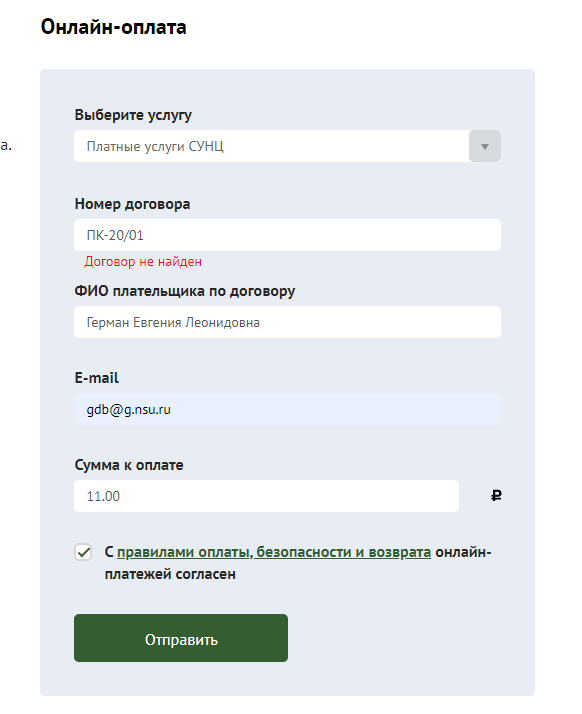Click the 'Выберите услугу' label
Viewport: 582px width, 714px height.
pos(133,115)
